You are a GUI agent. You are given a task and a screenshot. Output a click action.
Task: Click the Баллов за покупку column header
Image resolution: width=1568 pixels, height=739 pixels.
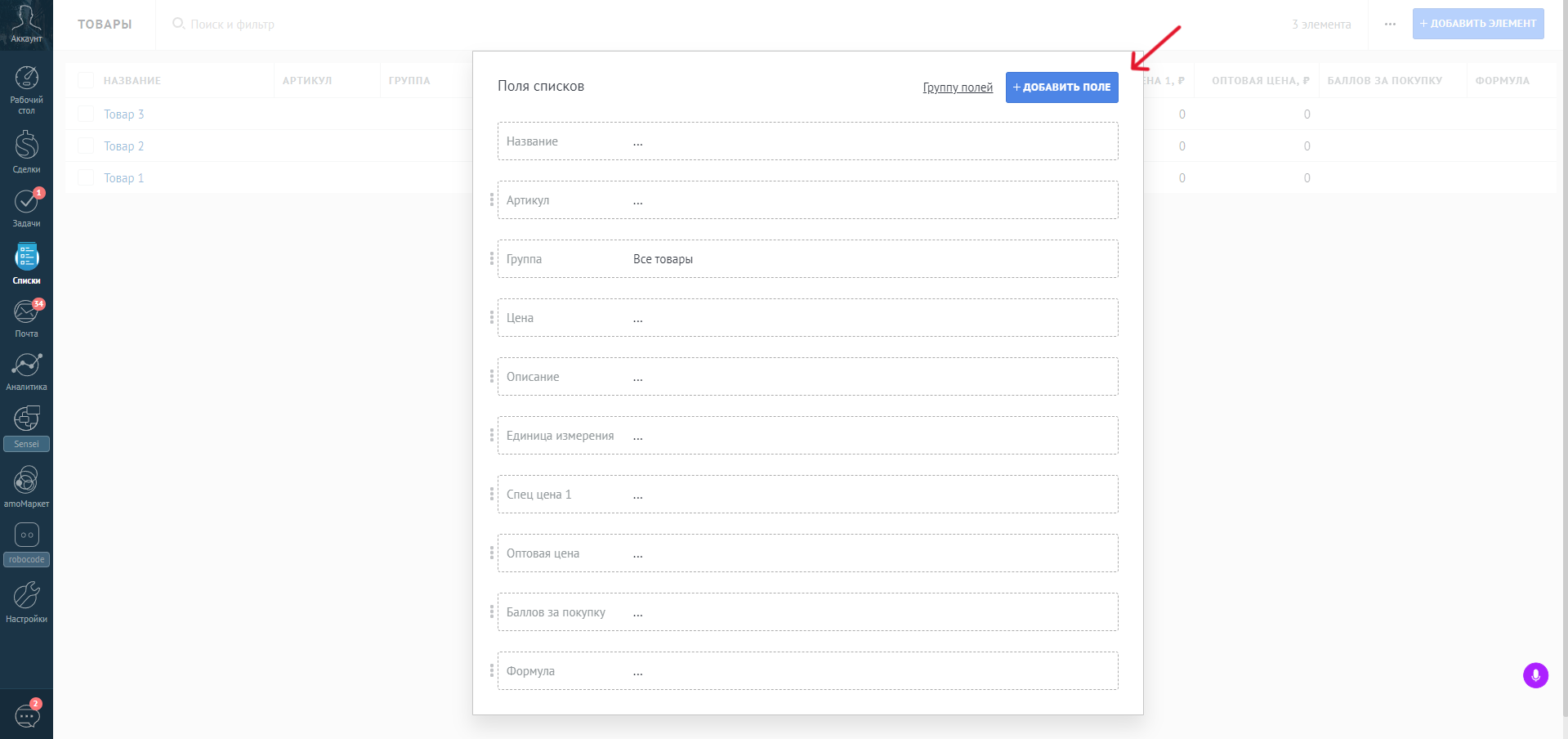point(1384,80)
